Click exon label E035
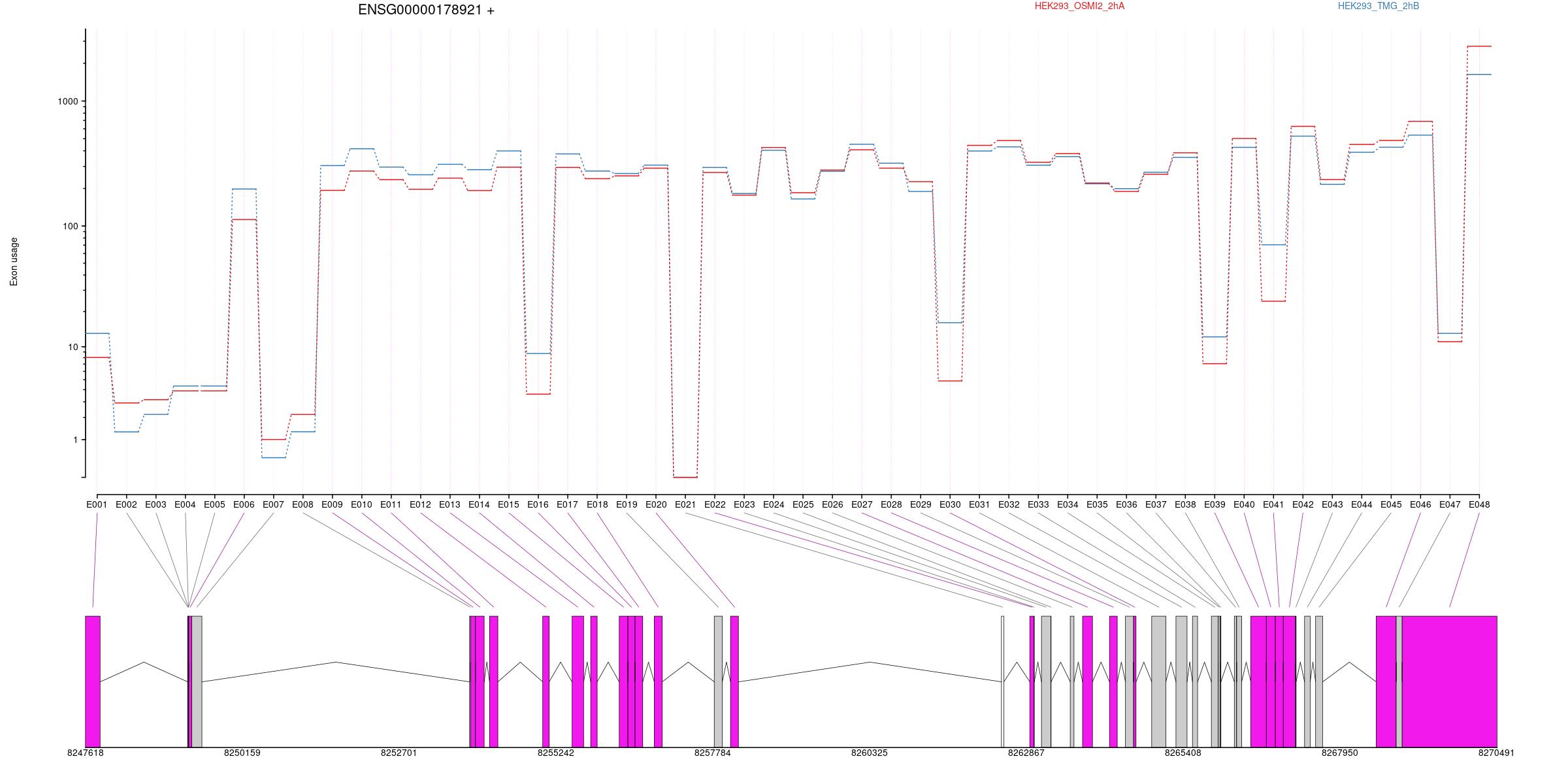This screenshot has height=784, width=1568. point(1097,504)
